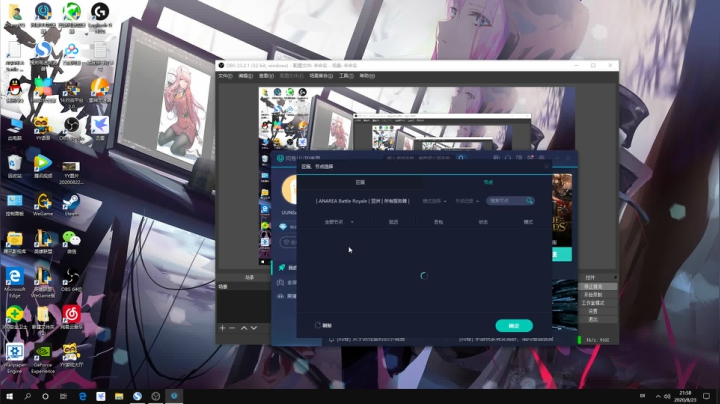The height and width of the screenshot is (404, 720).
Task: Open the 编辑 menu in OBS
Action: 245,76
